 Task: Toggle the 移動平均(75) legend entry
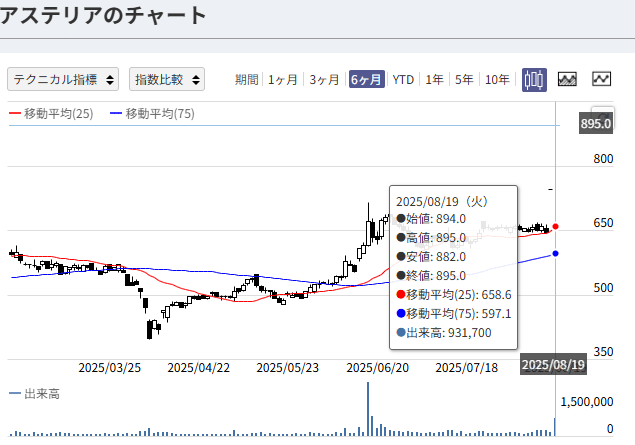pyautogui.click(x=152, y=114)
